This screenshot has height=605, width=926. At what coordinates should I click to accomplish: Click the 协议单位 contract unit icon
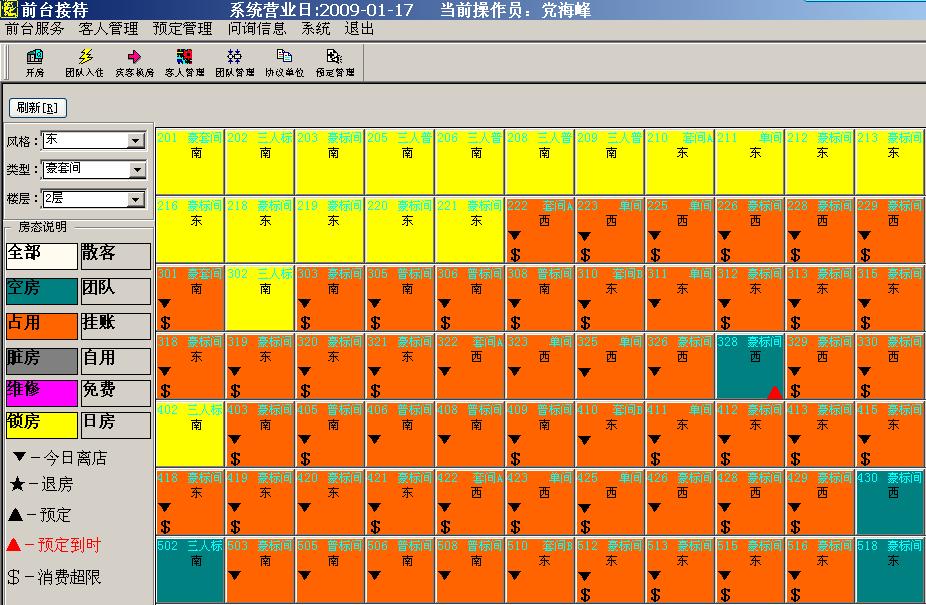click(284, 62)
